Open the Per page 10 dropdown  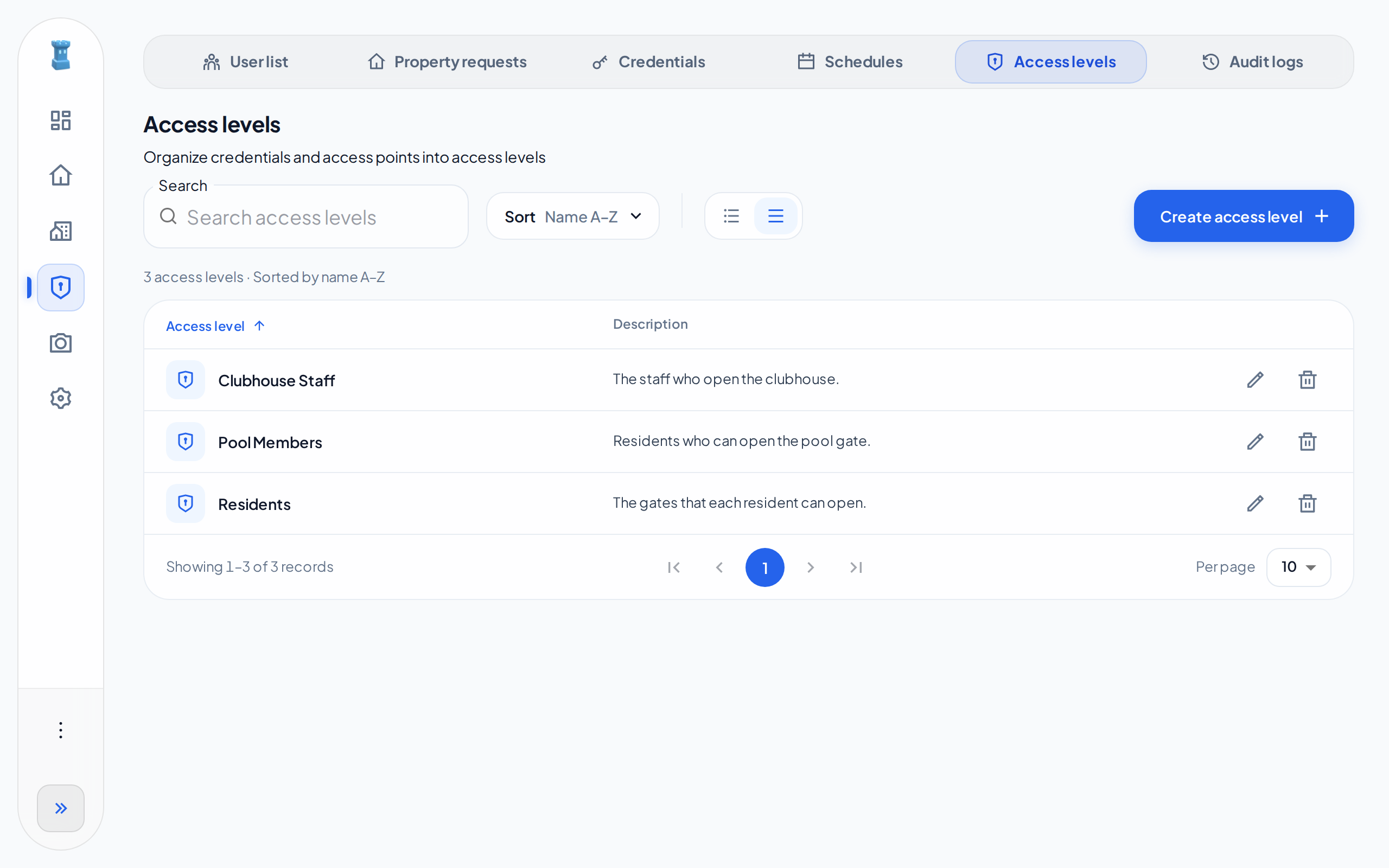click(x=1298, y=567)
